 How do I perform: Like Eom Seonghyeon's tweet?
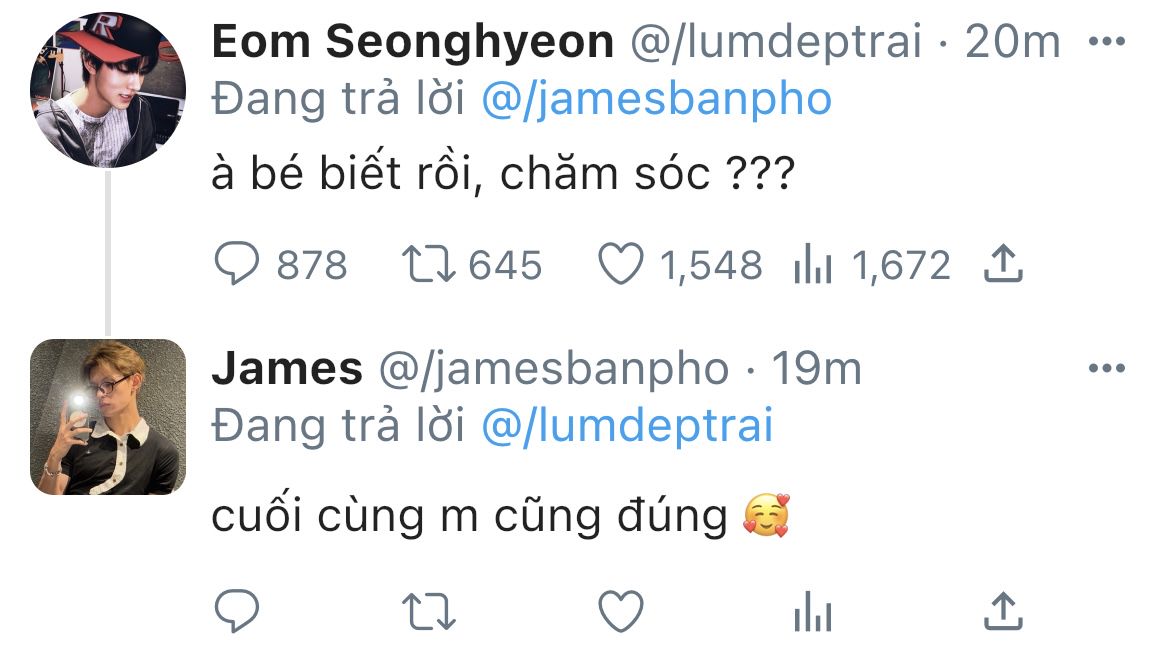coord(620,265)
